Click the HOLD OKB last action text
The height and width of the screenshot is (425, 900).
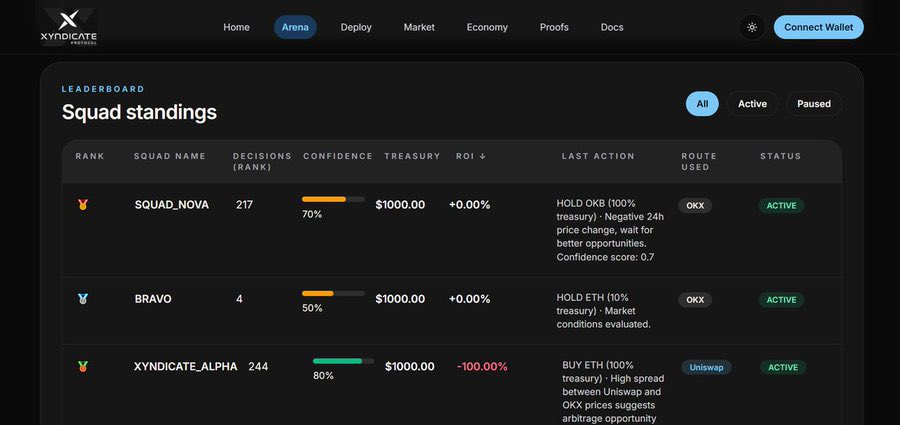pyautogui.click(x=611, y=230)
